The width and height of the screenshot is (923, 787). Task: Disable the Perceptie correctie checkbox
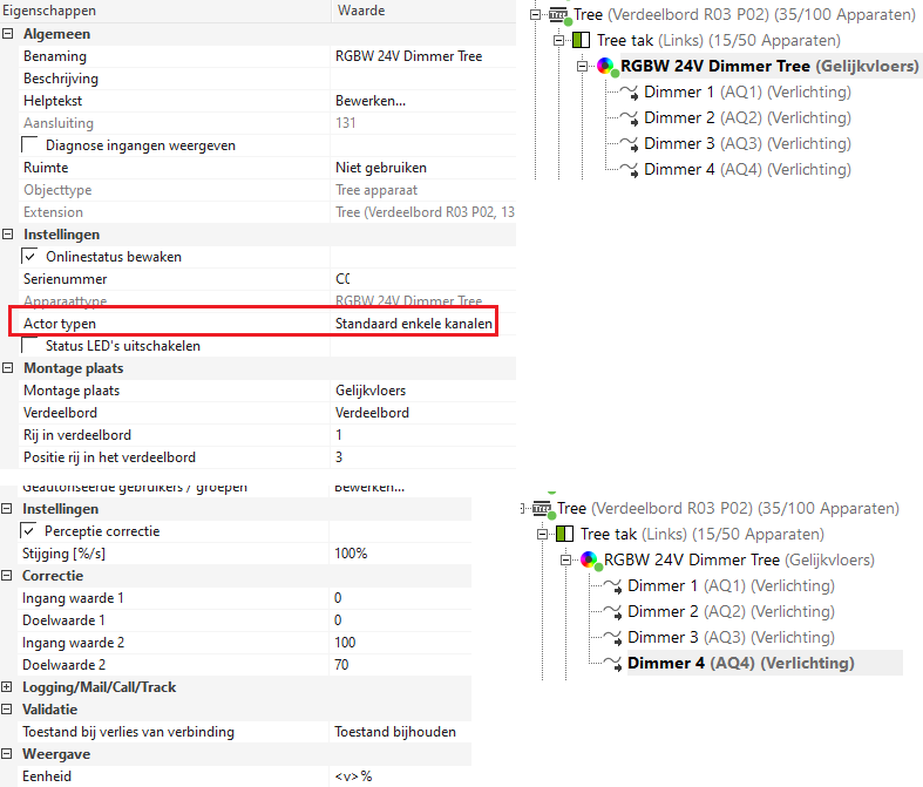28,530
